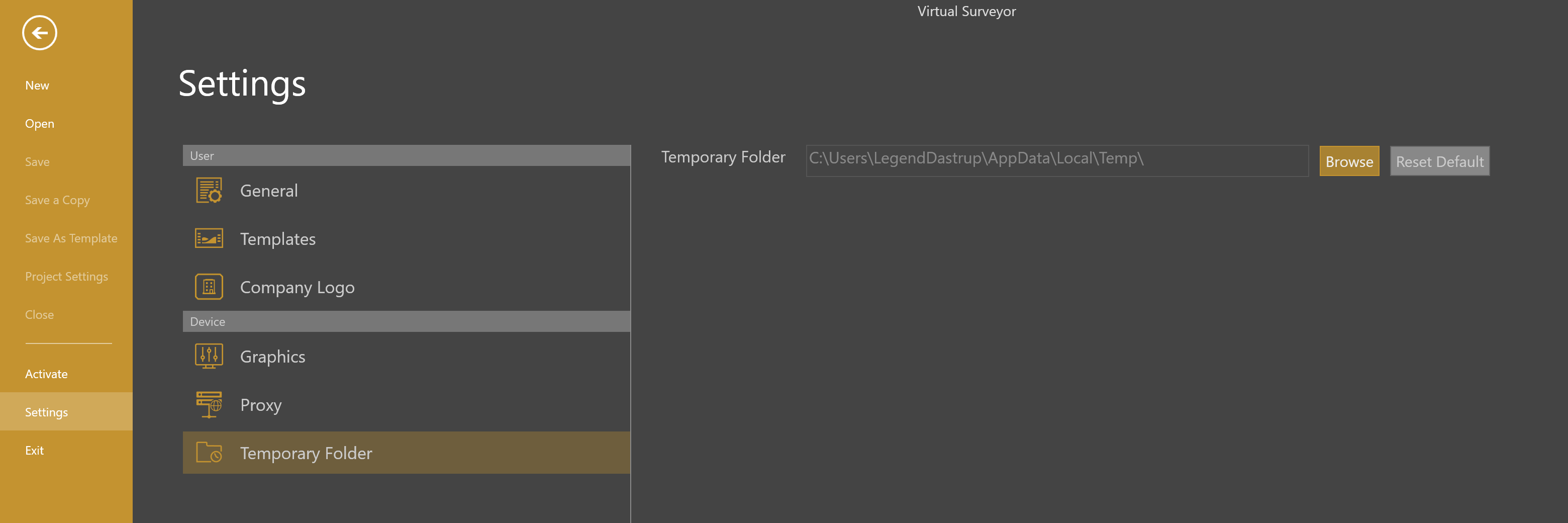Open an existing project via Open
This screenshot has height=523, width=1568.
pos(40,123)
